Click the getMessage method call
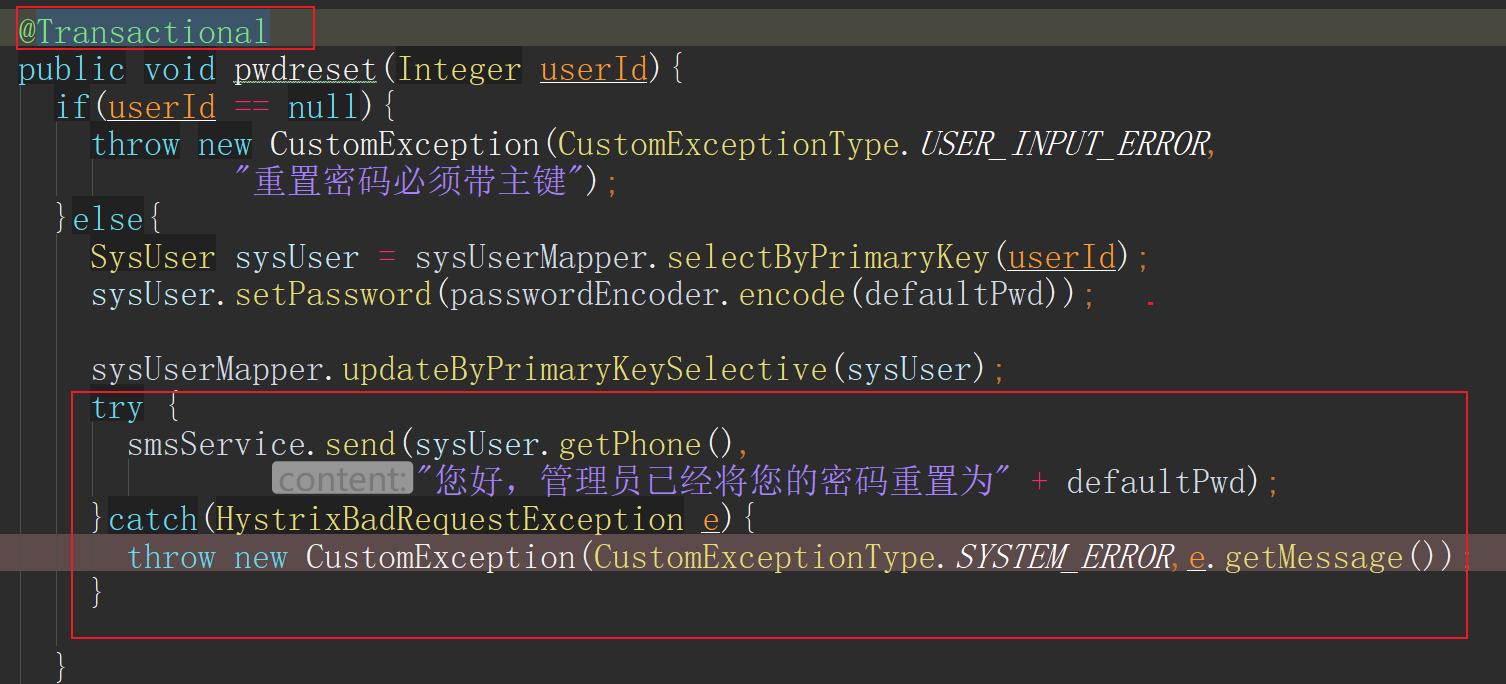 (x=1314, y=557)
